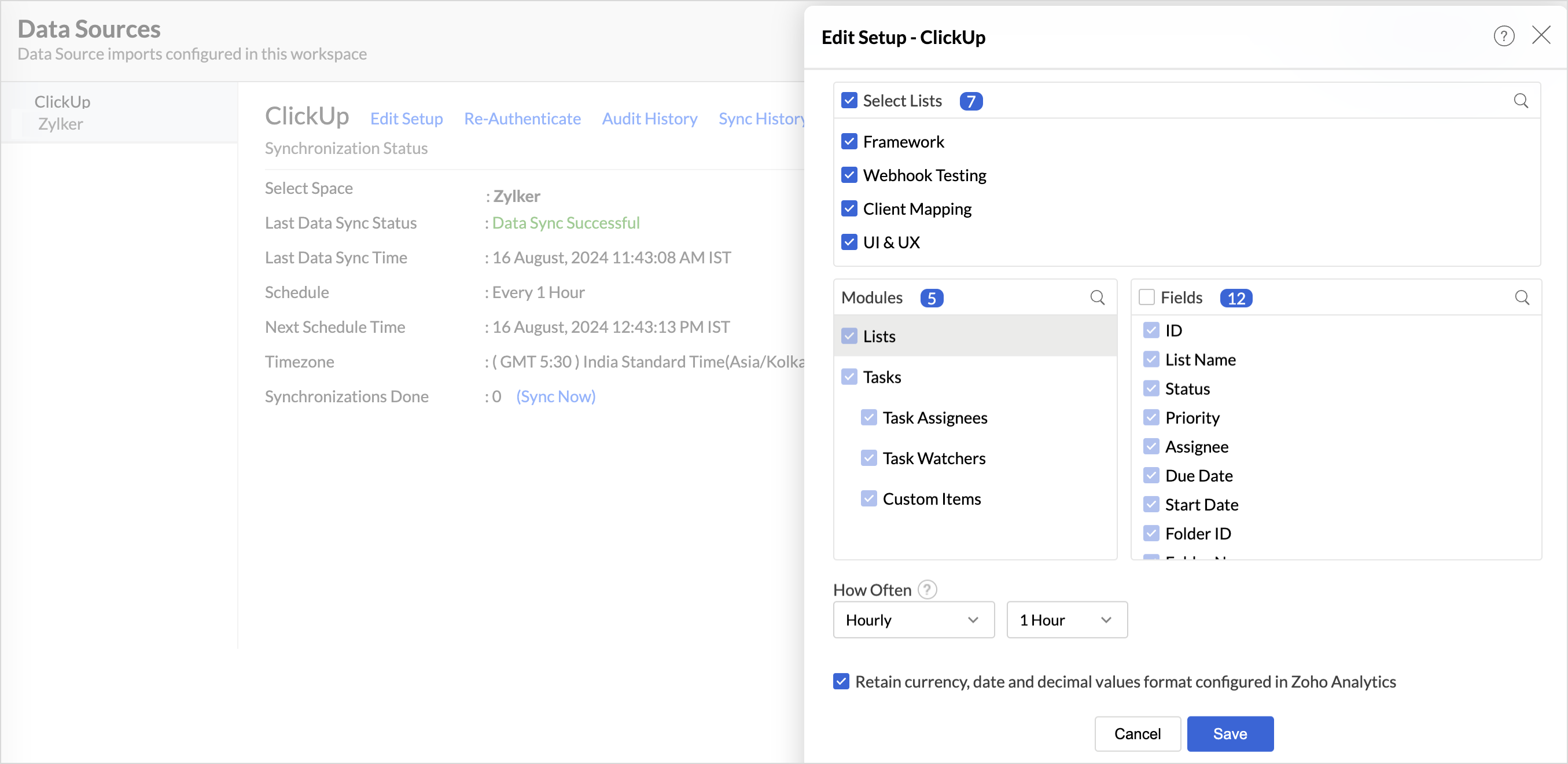
Task: Click the Re-Authenticate link
Action: (x=522, y=118)
